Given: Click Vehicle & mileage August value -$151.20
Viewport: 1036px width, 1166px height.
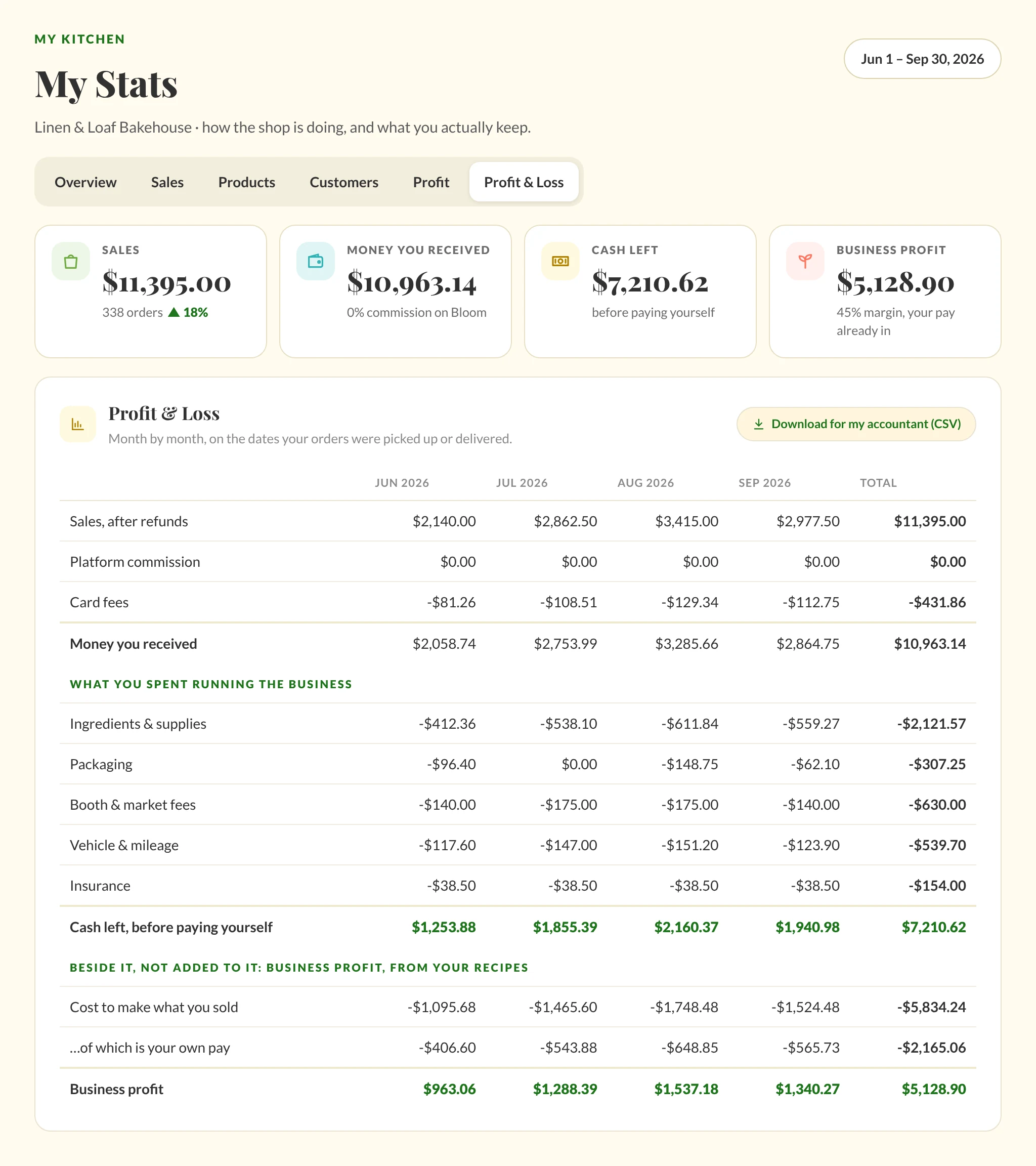Looking at the screenshot, I should coord(690,846).
